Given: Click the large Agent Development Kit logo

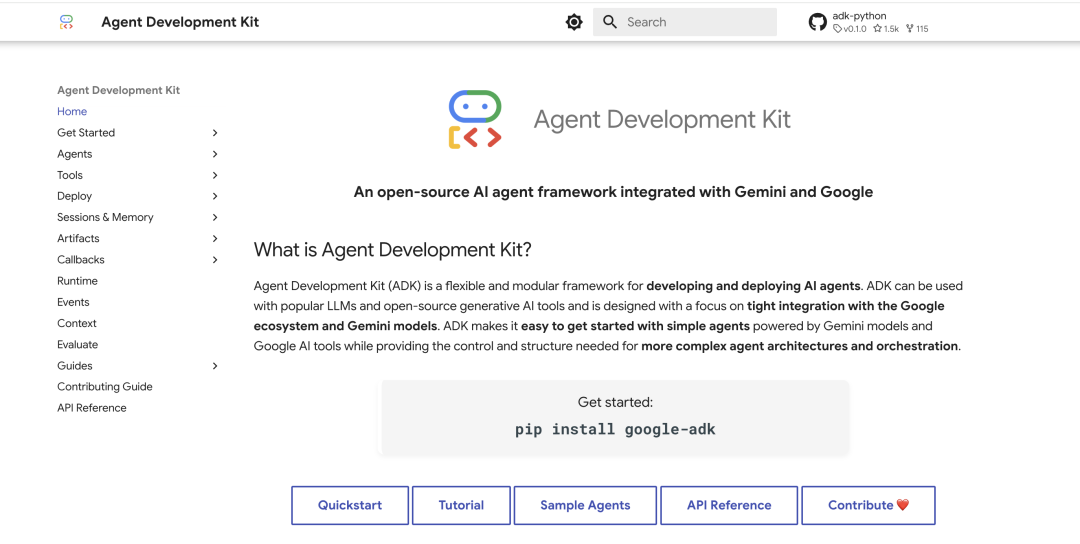Looking at the screenshot, I should click(x=475, y=120).
